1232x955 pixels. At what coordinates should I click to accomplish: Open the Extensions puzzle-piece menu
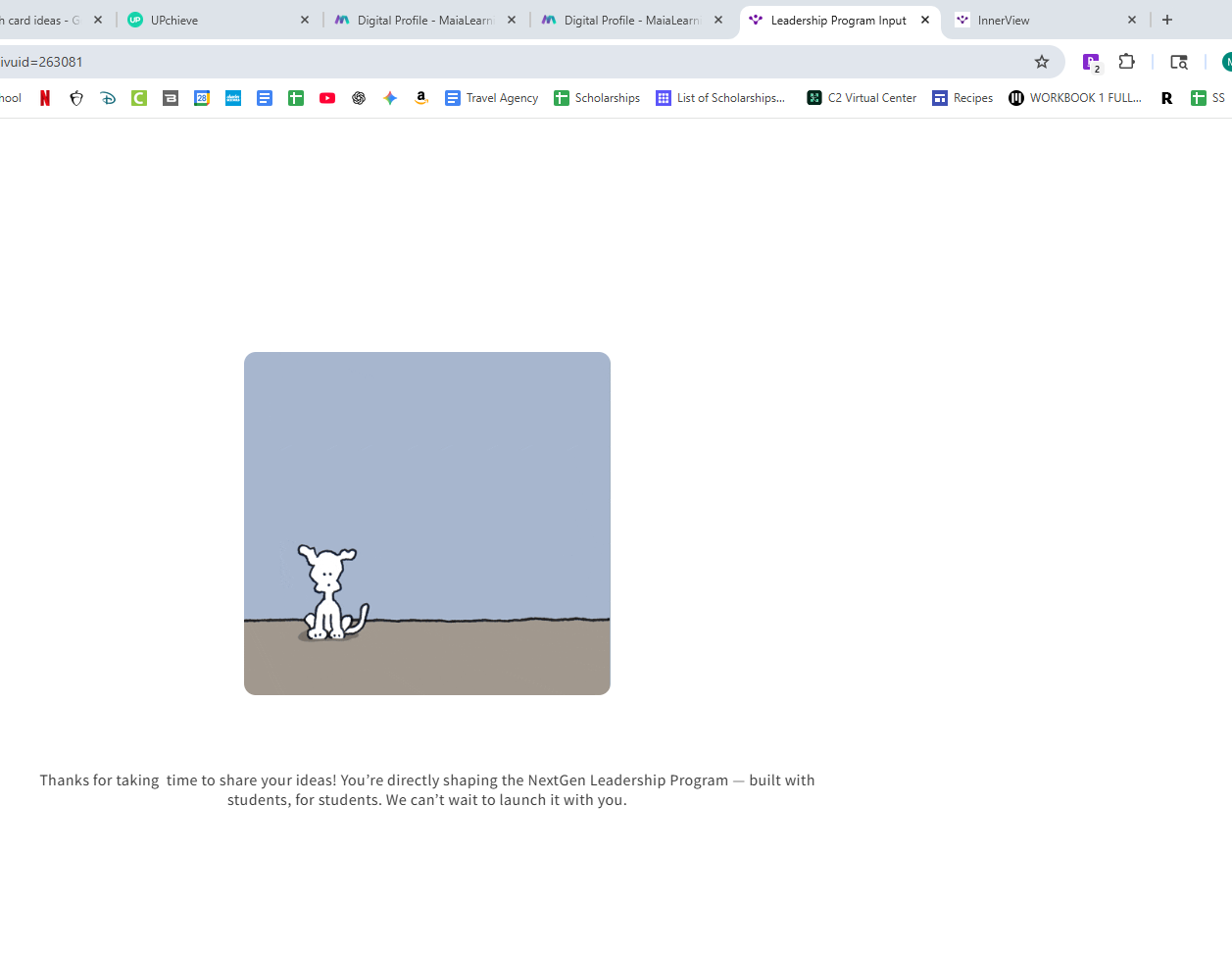[1127, 62]
